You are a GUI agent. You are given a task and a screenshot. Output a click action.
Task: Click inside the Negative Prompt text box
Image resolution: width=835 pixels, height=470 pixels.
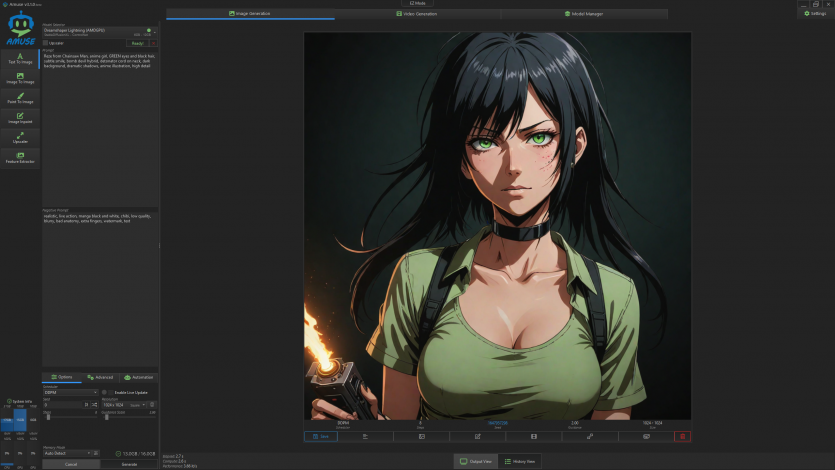(99, 280)
